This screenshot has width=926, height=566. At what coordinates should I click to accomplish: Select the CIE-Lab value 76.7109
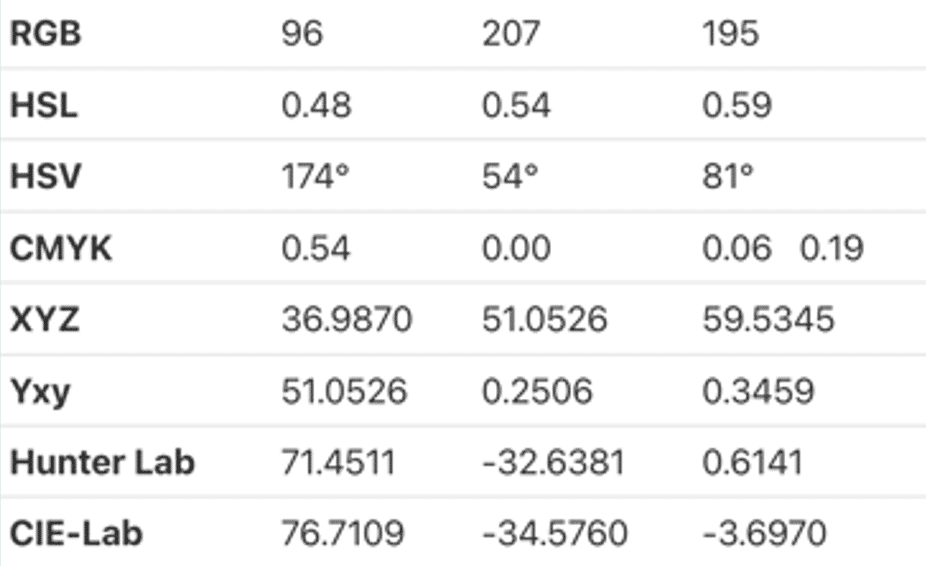point(343,534)
